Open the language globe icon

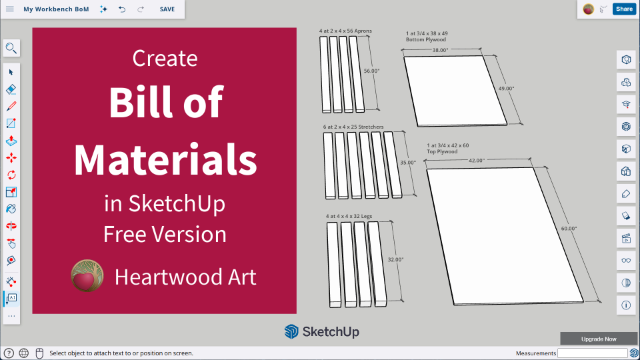[x=24, y=353]
